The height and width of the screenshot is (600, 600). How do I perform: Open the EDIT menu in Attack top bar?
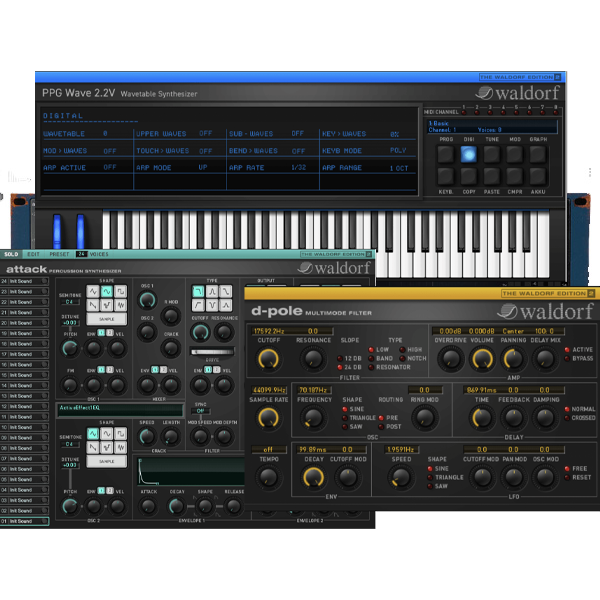[33, 254]
